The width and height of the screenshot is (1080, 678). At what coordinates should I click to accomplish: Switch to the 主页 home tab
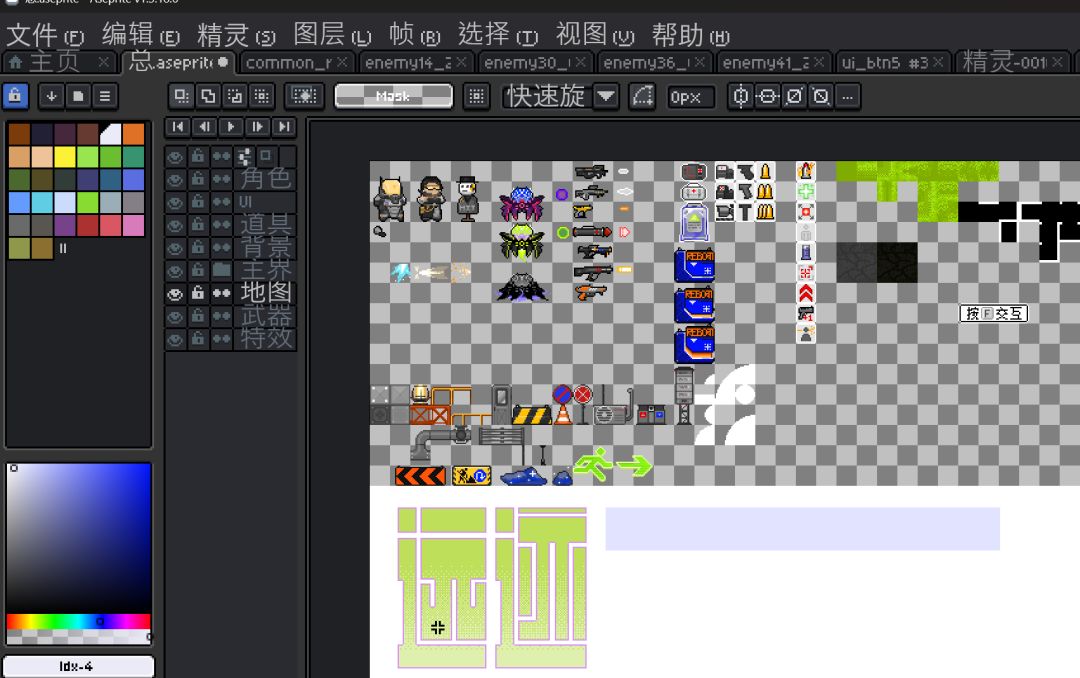[x=54, y=62]
